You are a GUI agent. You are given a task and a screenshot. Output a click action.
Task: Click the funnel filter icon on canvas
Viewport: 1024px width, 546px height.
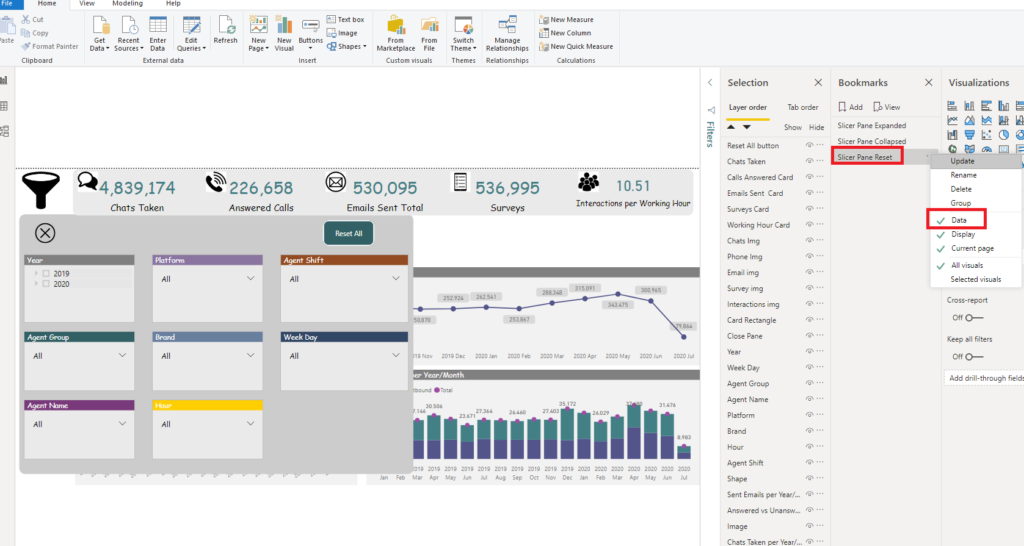[x=40, y=190]
